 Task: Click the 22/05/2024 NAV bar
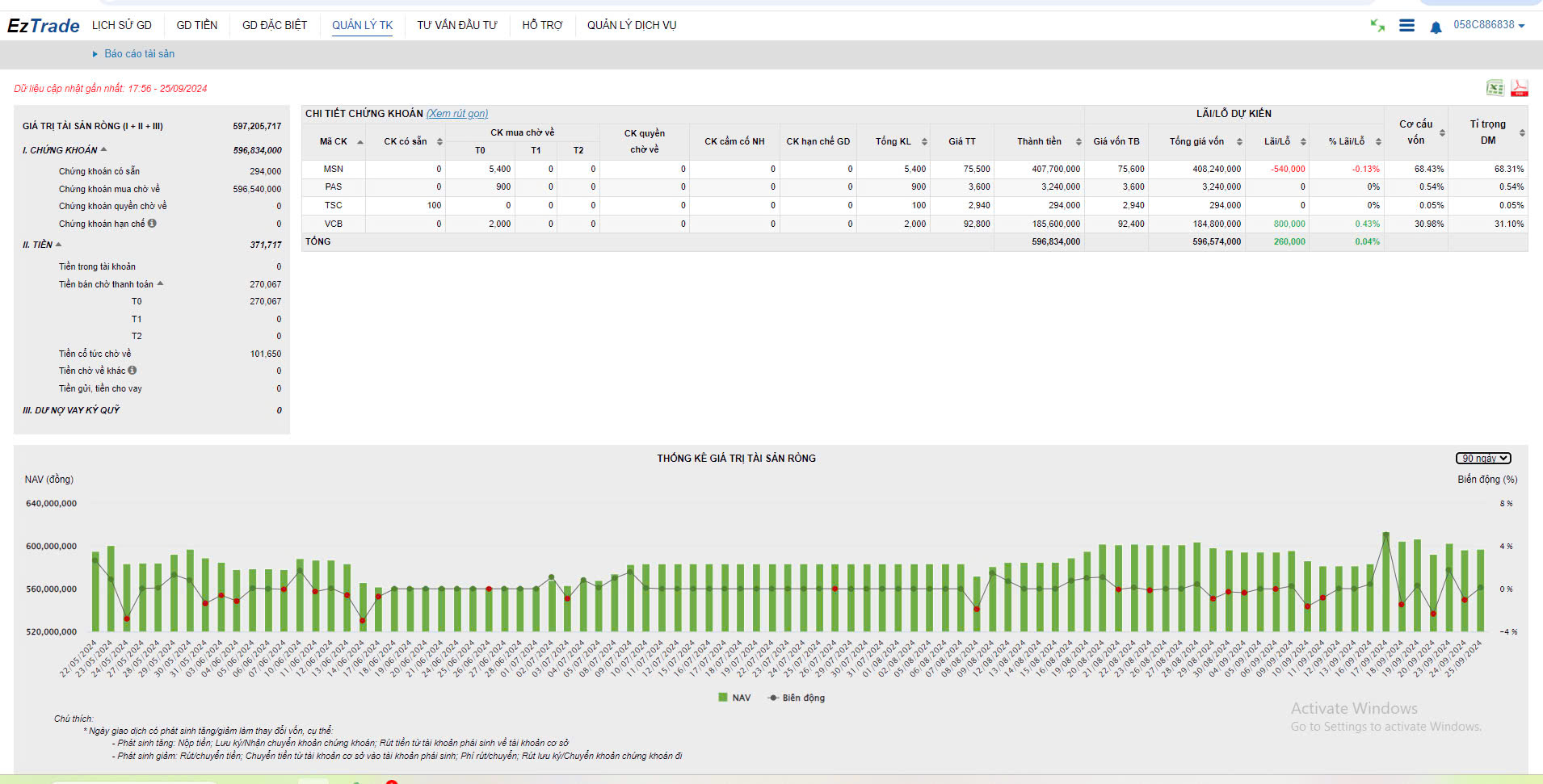pyautogui.click(x=95, y=592)
